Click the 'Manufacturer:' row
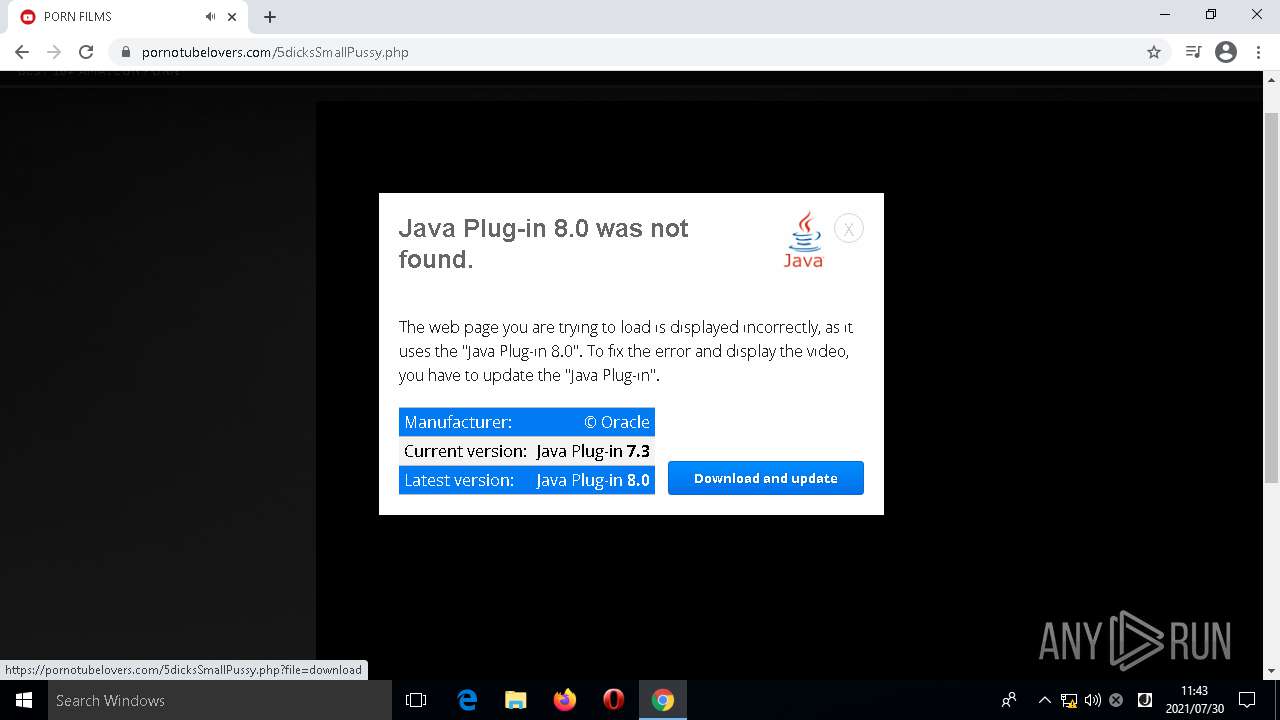 click(x=527, y=422)
